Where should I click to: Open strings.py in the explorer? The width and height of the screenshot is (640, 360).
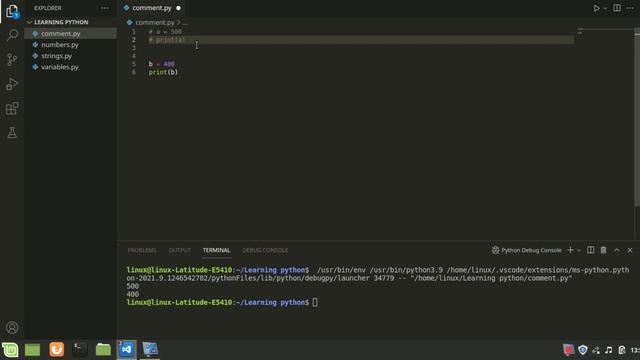pyautogui.click(x=70, y=56)
